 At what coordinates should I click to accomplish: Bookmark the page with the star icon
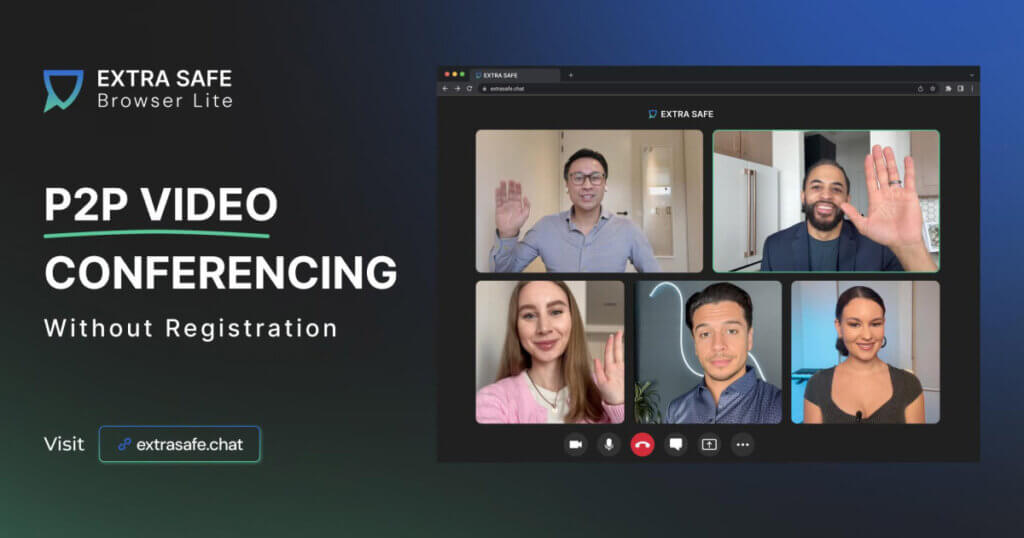[933, 89]
